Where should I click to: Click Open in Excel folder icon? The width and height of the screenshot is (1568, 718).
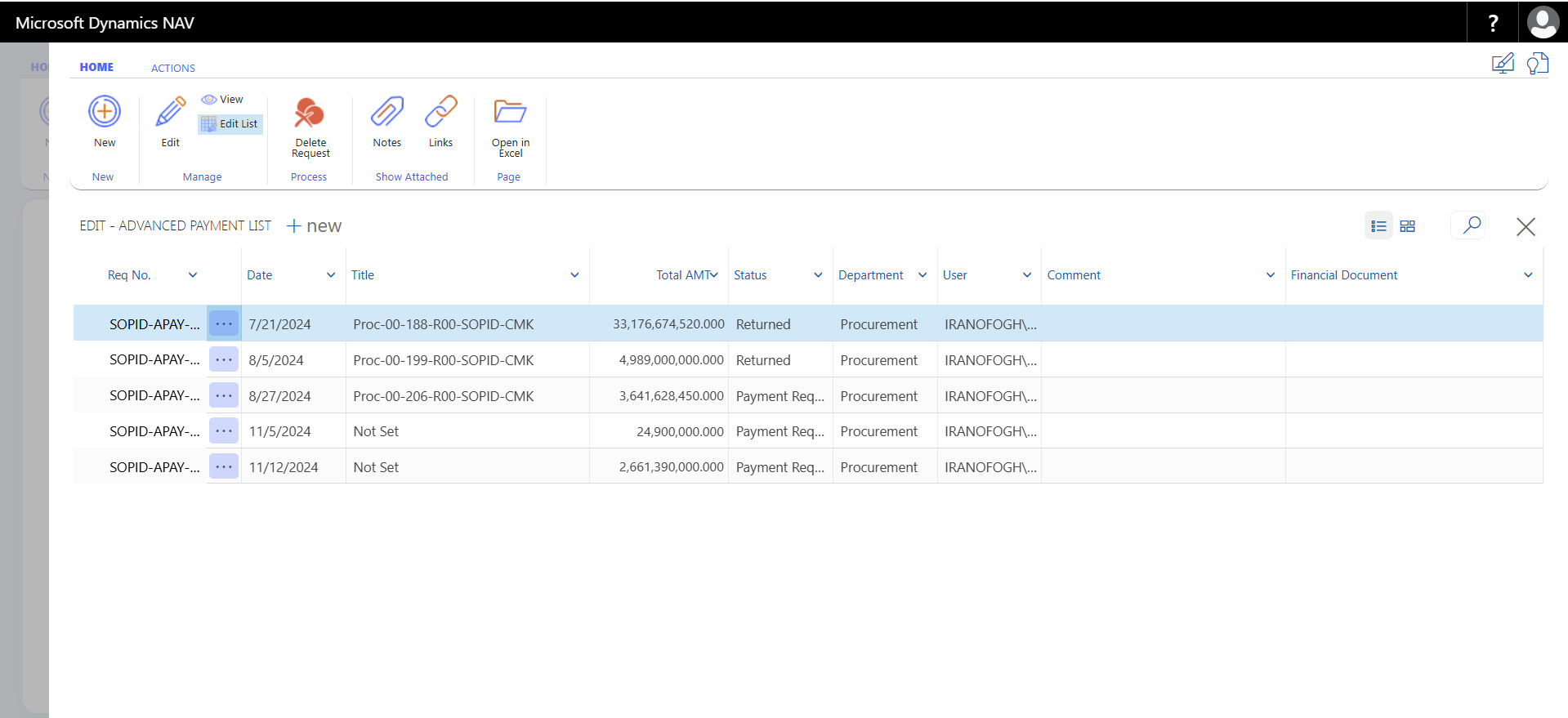[510, 111]
